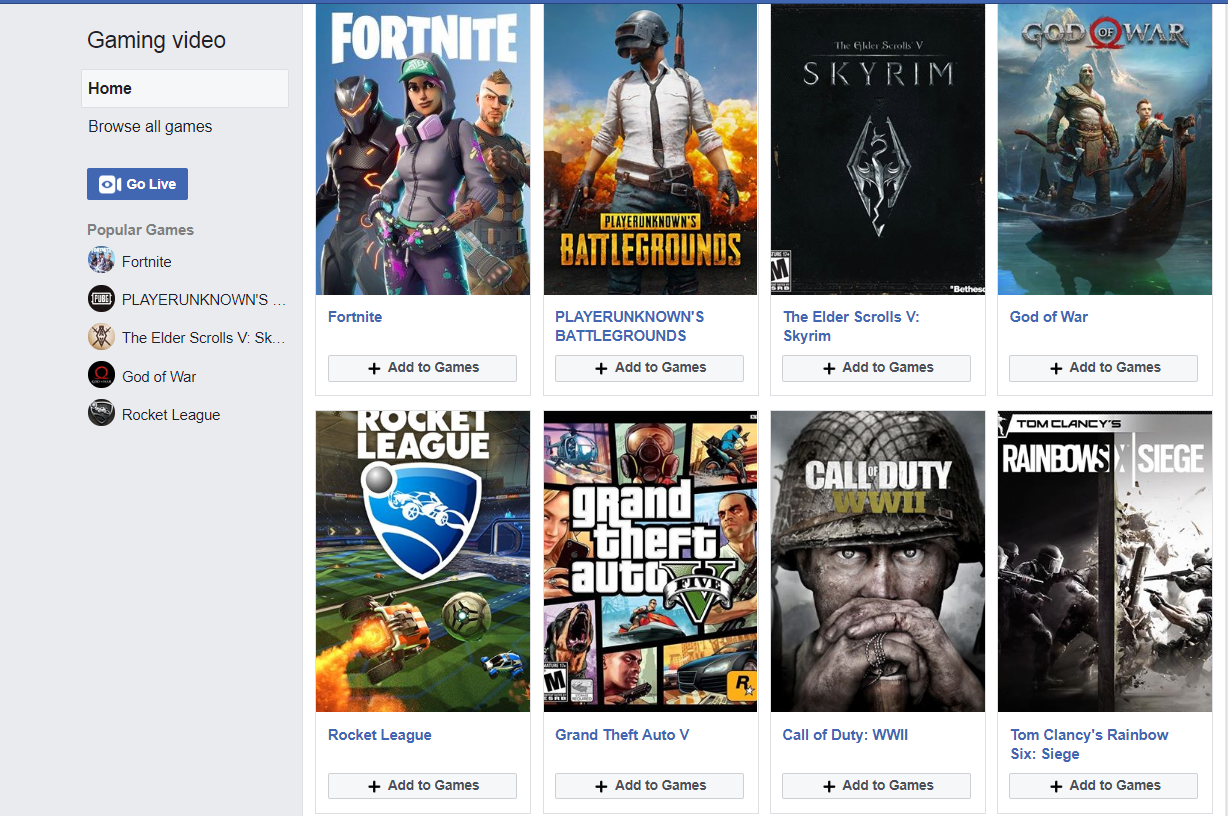Click the PUBG icon in the sidebar
This screenshot has width=1228, height=816.
[x=101, y=299]
